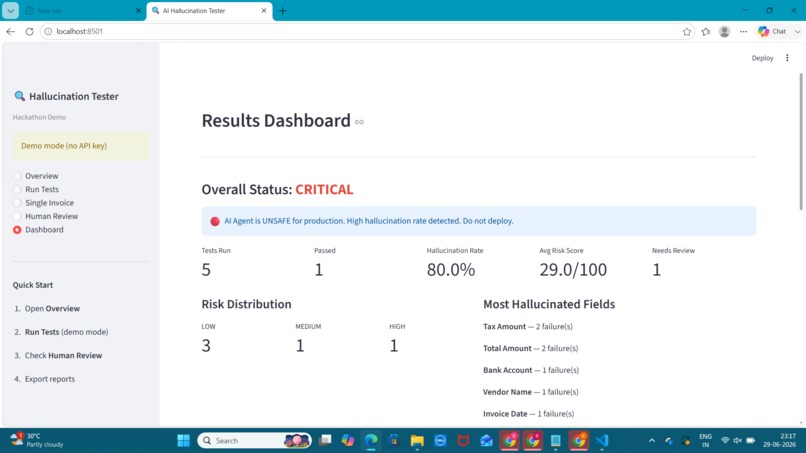
Task: Open McAfee from the taskbar
Action: coord(463,441)
